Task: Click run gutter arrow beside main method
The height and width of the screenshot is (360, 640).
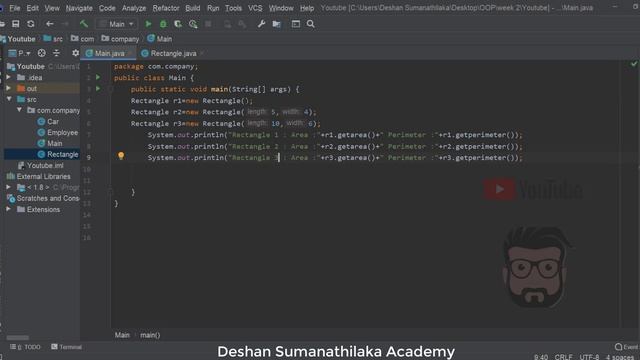Action: (x=98, y=88)
